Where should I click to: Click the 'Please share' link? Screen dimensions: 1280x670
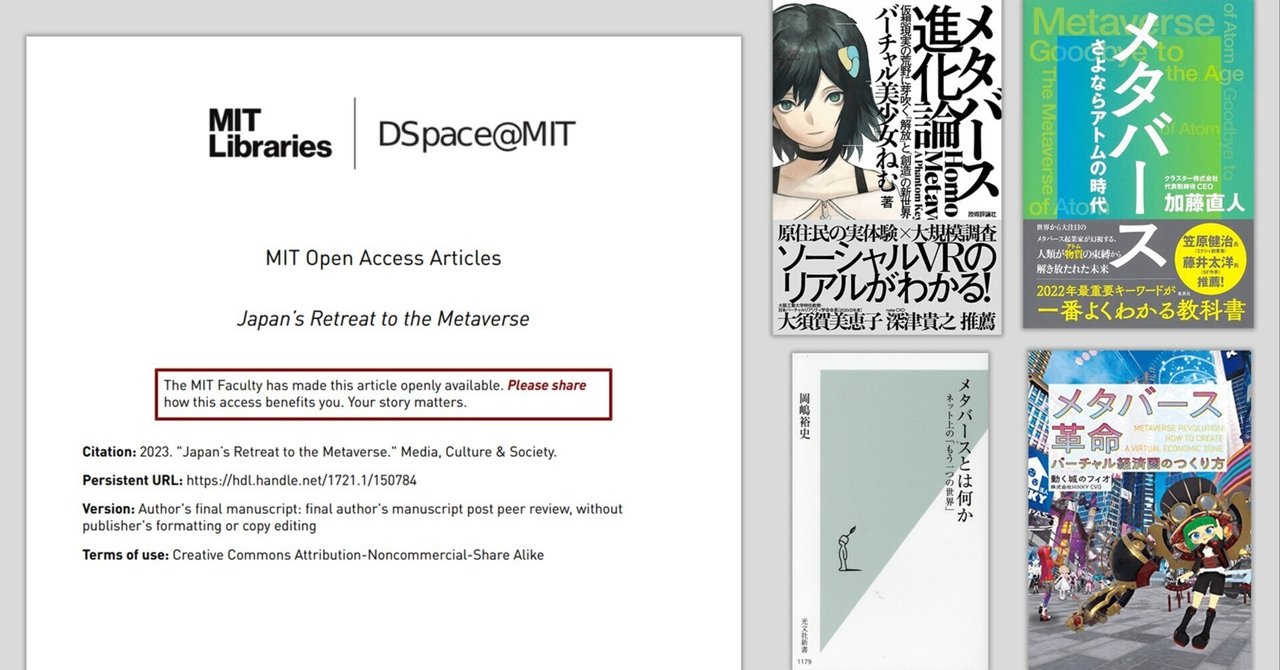[x=546, y=385]
